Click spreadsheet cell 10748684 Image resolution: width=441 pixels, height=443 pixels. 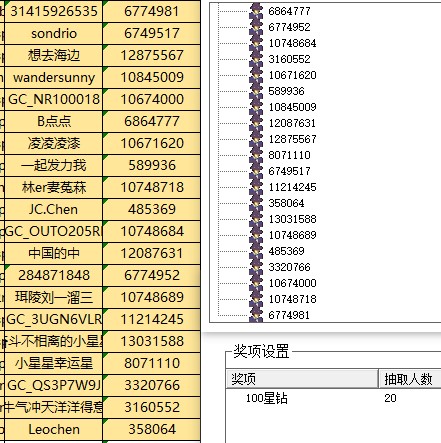pyautogui.click(x=152, y=231)
